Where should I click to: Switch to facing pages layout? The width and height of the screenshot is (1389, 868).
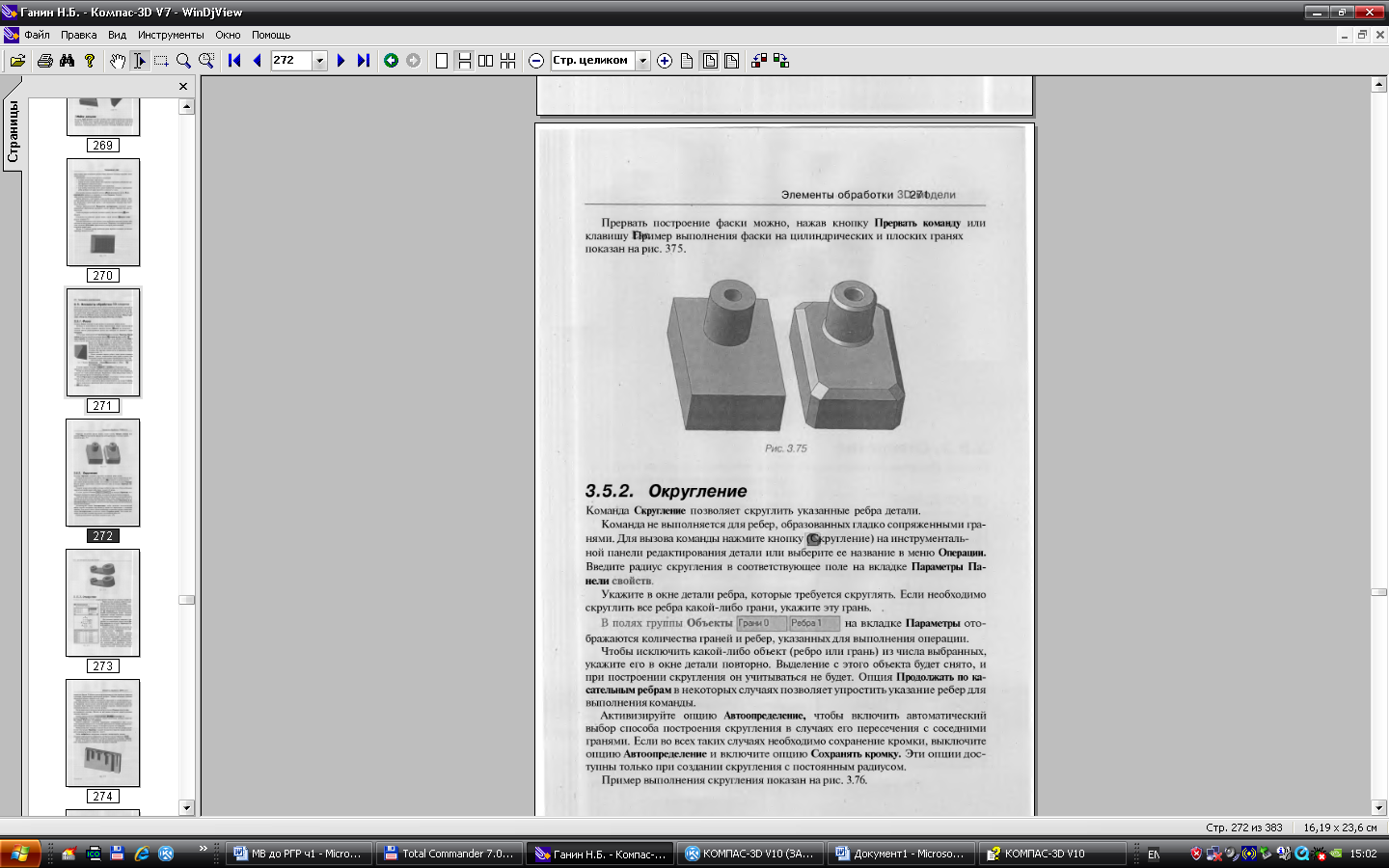[x=486, y=61]
